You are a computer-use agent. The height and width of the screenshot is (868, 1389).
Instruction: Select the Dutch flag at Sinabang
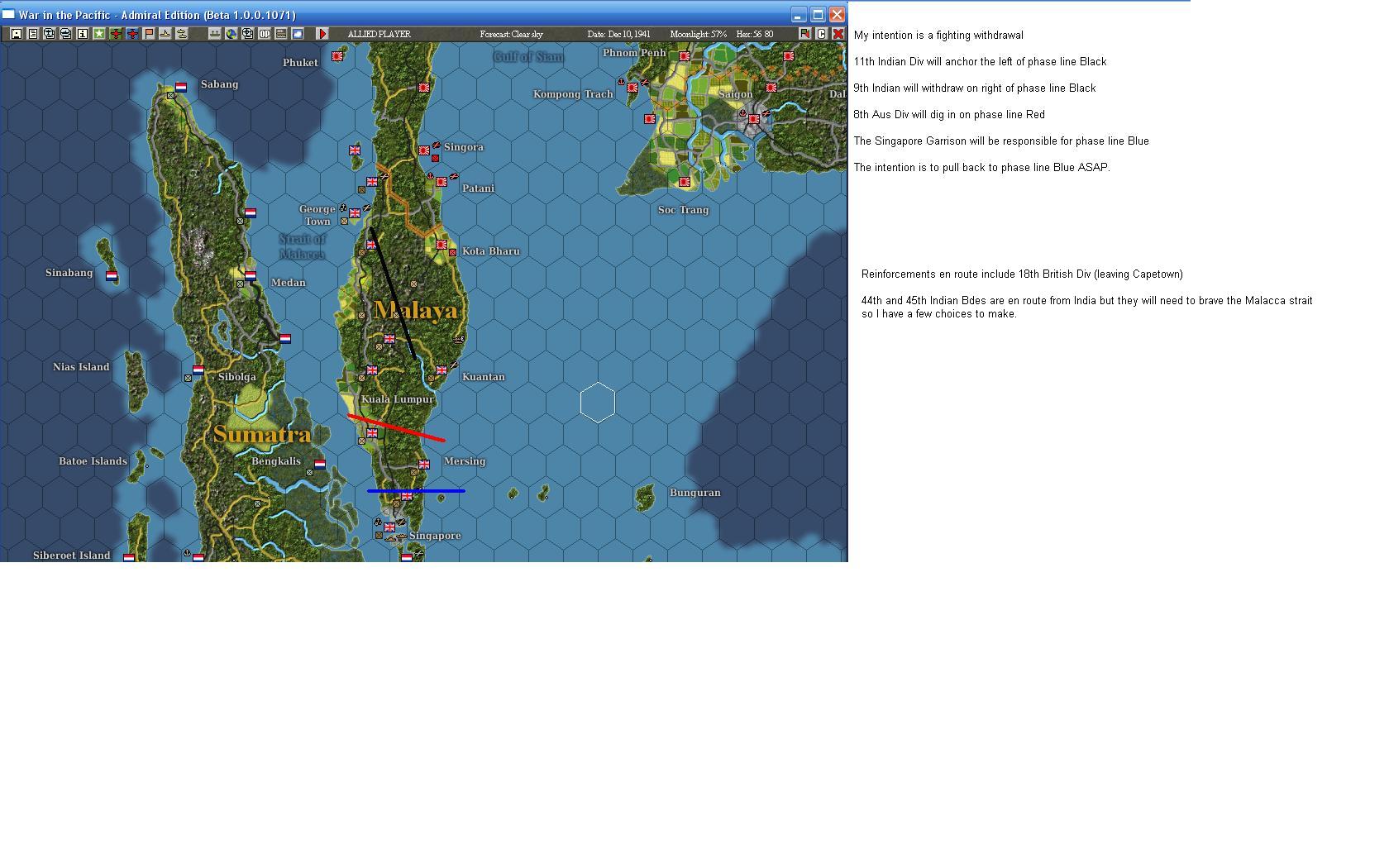112,276
